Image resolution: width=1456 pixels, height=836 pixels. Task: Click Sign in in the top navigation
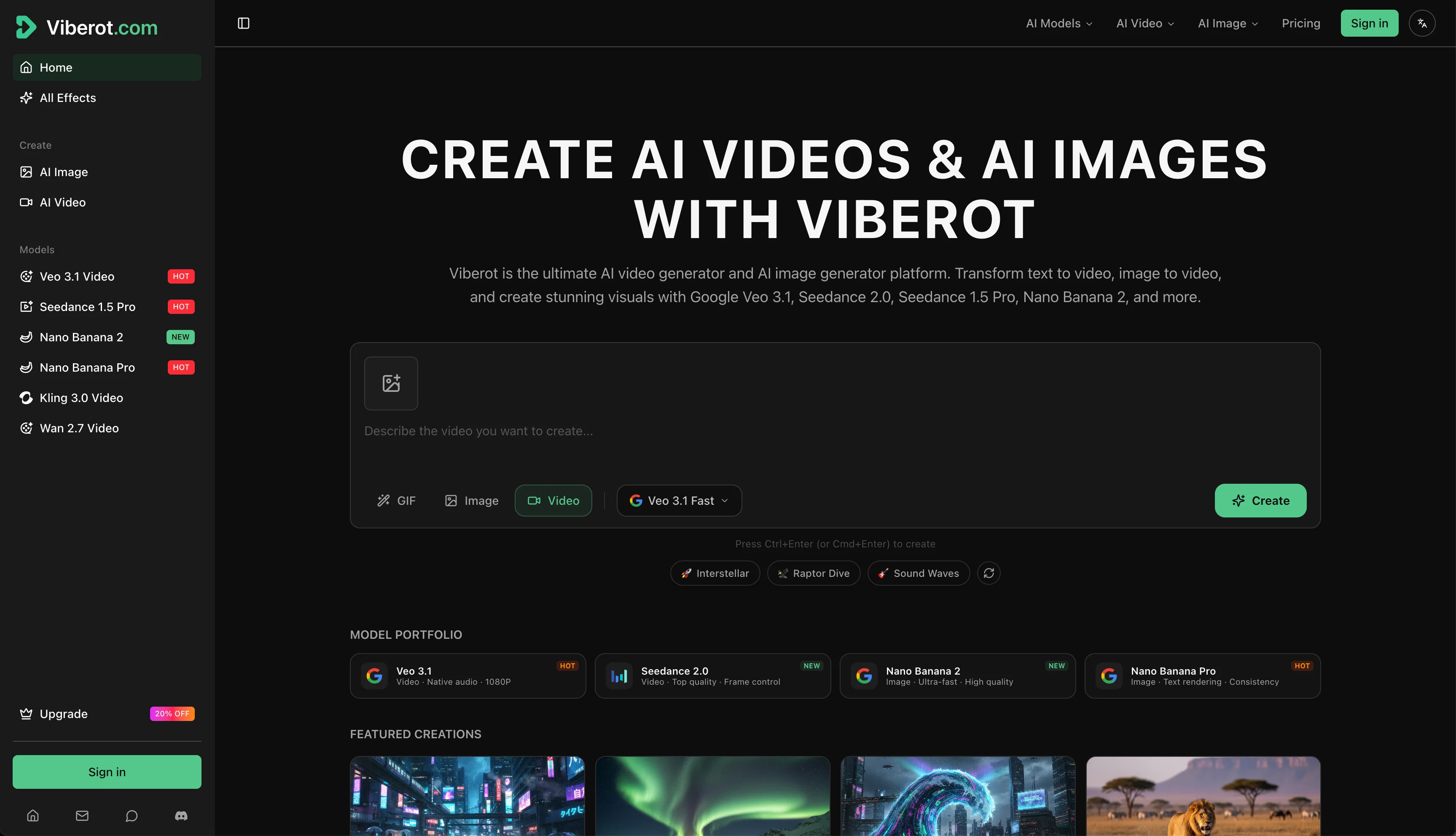pos(1369,23)
